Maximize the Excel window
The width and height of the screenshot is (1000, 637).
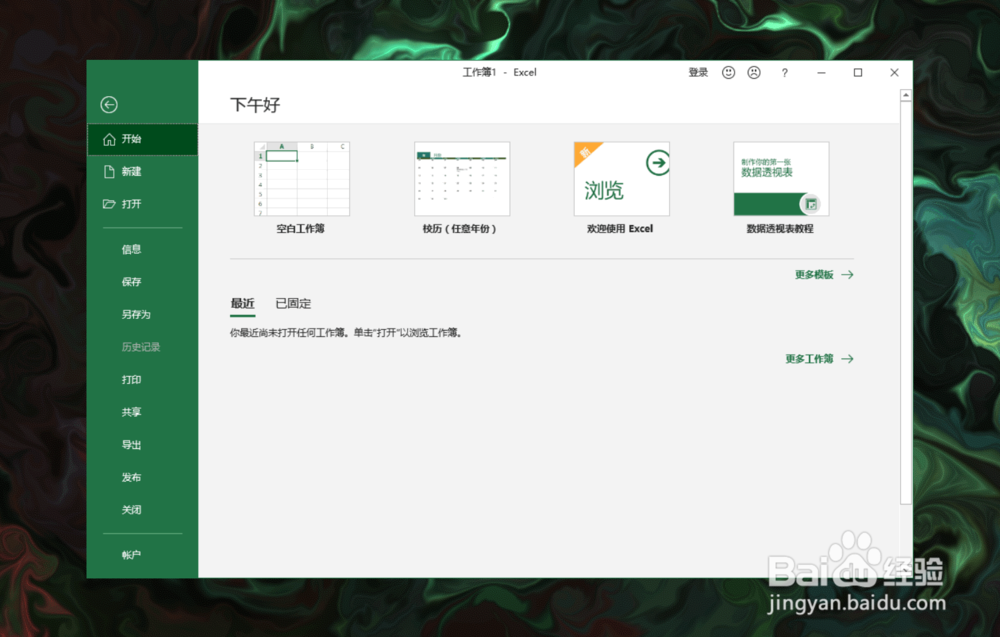[858, 73]
